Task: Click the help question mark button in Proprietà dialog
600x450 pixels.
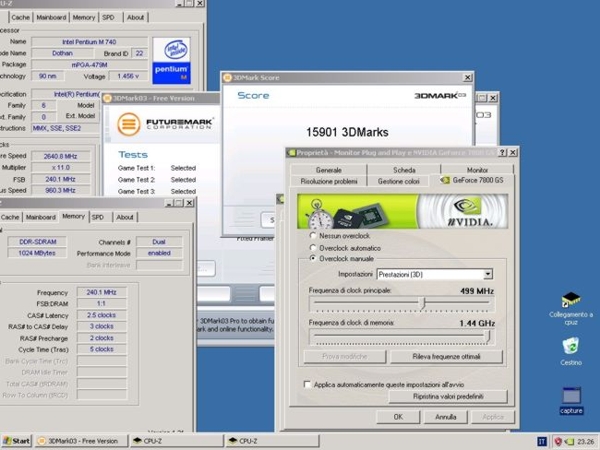Action: click(x=503, y=152)
